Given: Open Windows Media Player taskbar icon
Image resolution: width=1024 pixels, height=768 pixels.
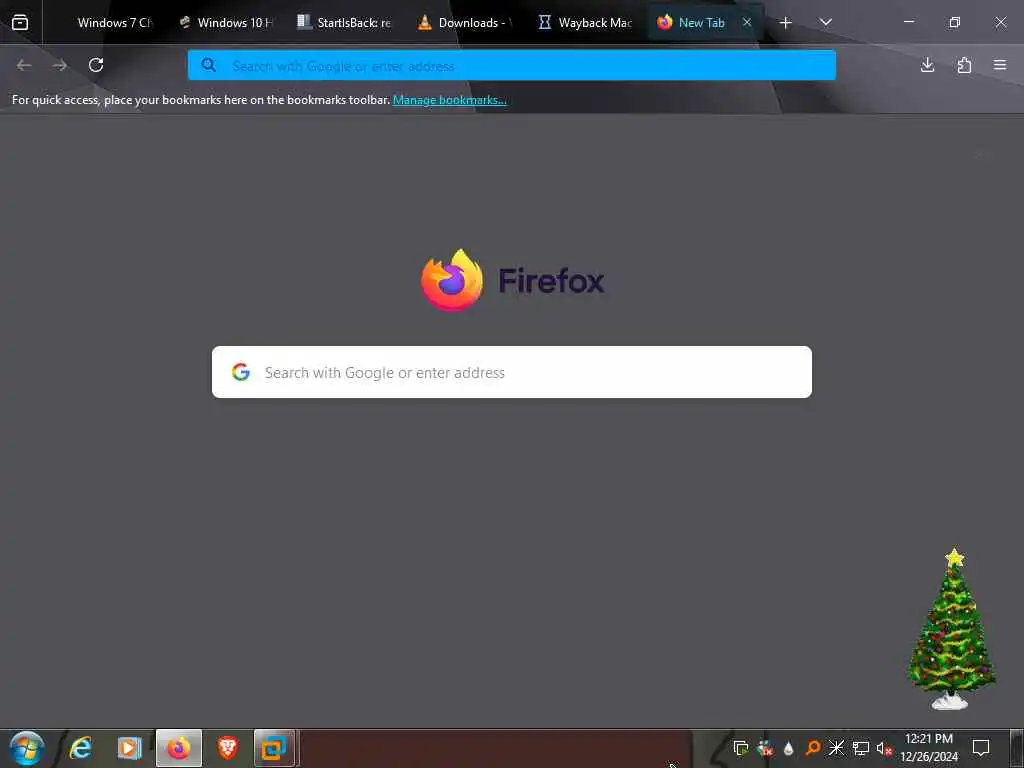Looking at the screenshot, I should point(129,748).
